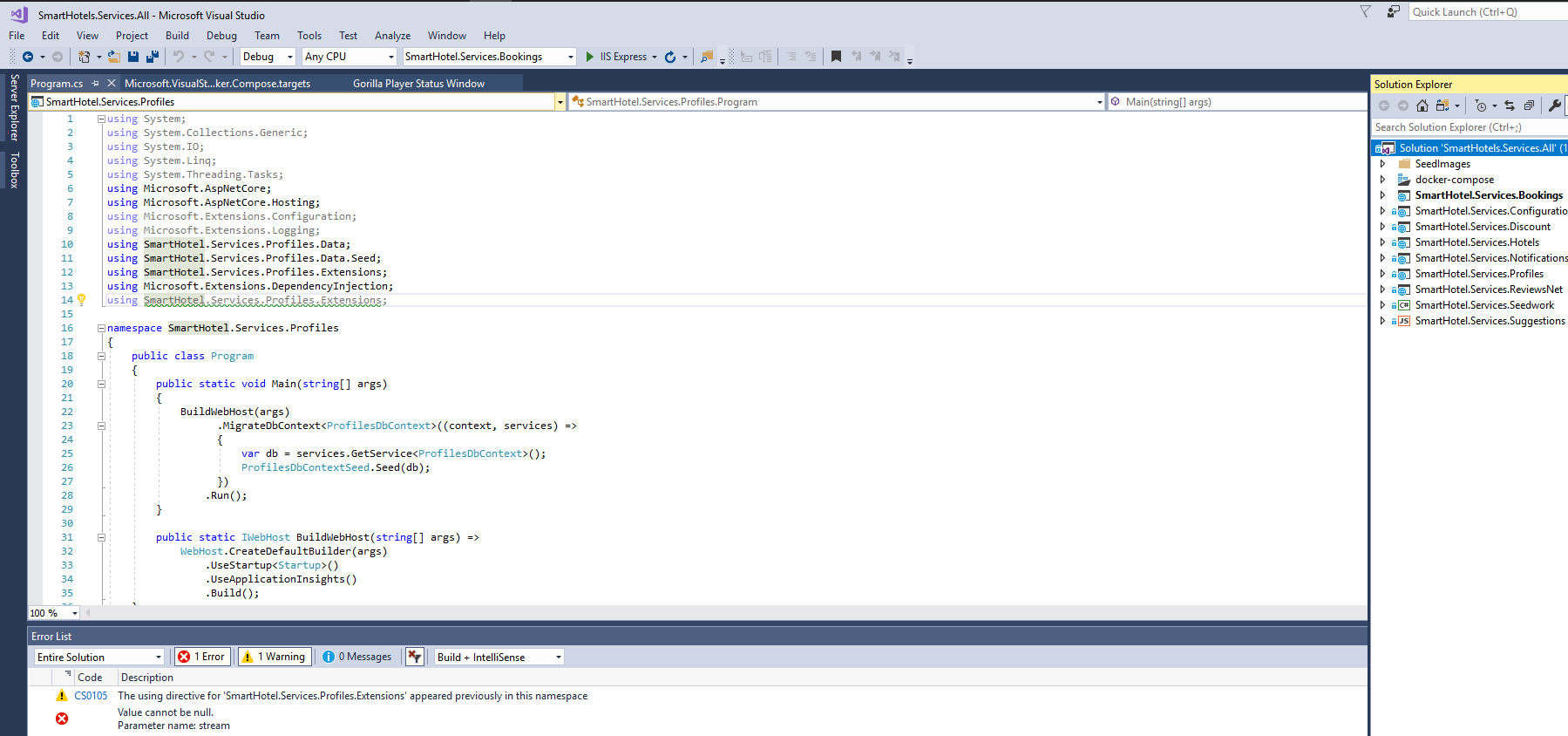The height and width of the screenshot is (736, 1568).
Task: Collapse all nodes in Solution Explorer
Action: (x=1529, y=106)
